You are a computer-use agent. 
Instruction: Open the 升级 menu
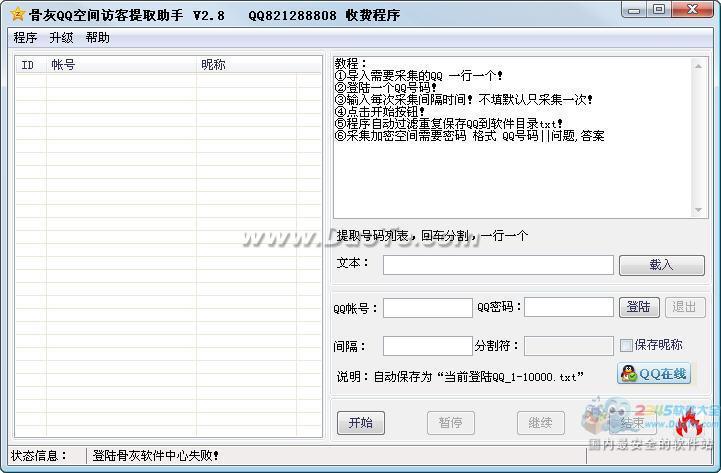coord(61,38)
